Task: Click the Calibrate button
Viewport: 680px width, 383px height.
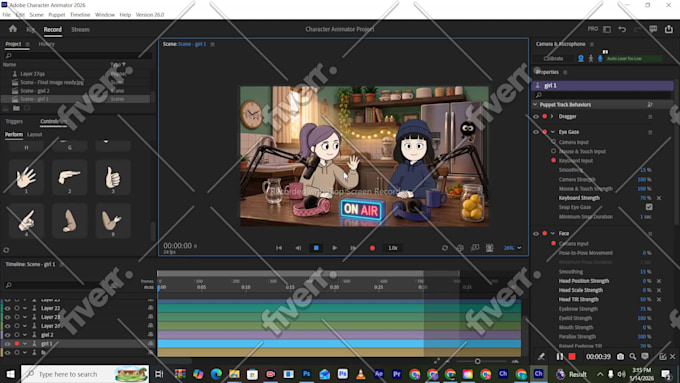Action: [553, 59]
